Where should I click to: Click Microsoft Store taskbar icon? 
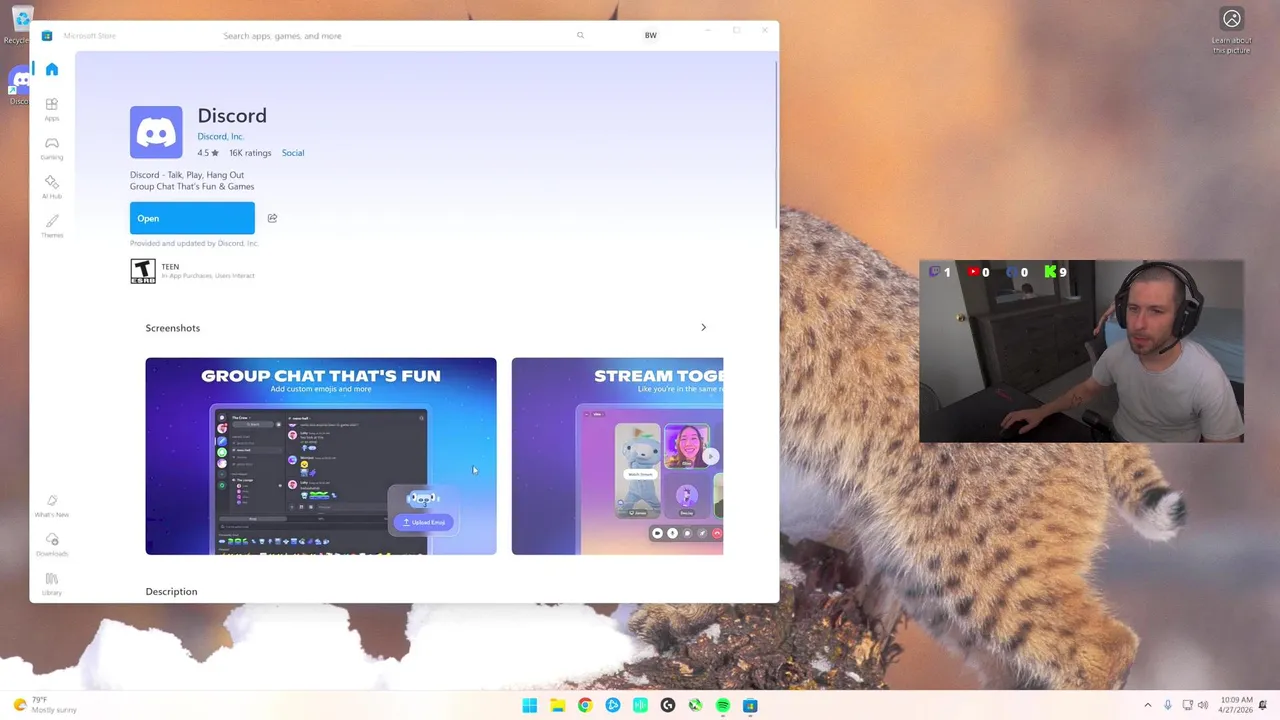click(750, 705)
